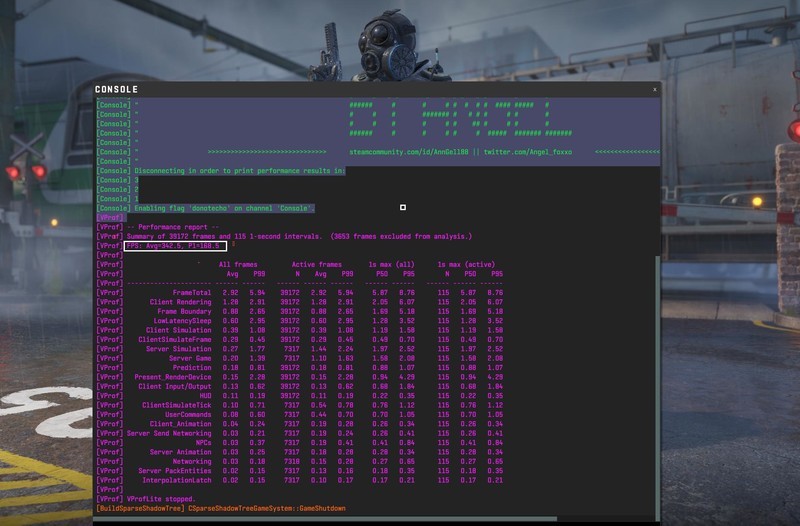Click the LowLatencySleep row label
The width and height of the screenshot is (800, 526).
(183, 321)
